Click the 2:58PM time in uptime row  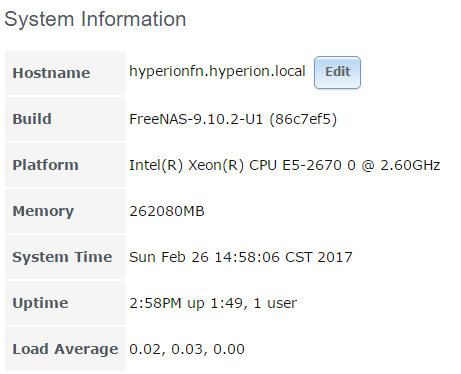(155, 303)
